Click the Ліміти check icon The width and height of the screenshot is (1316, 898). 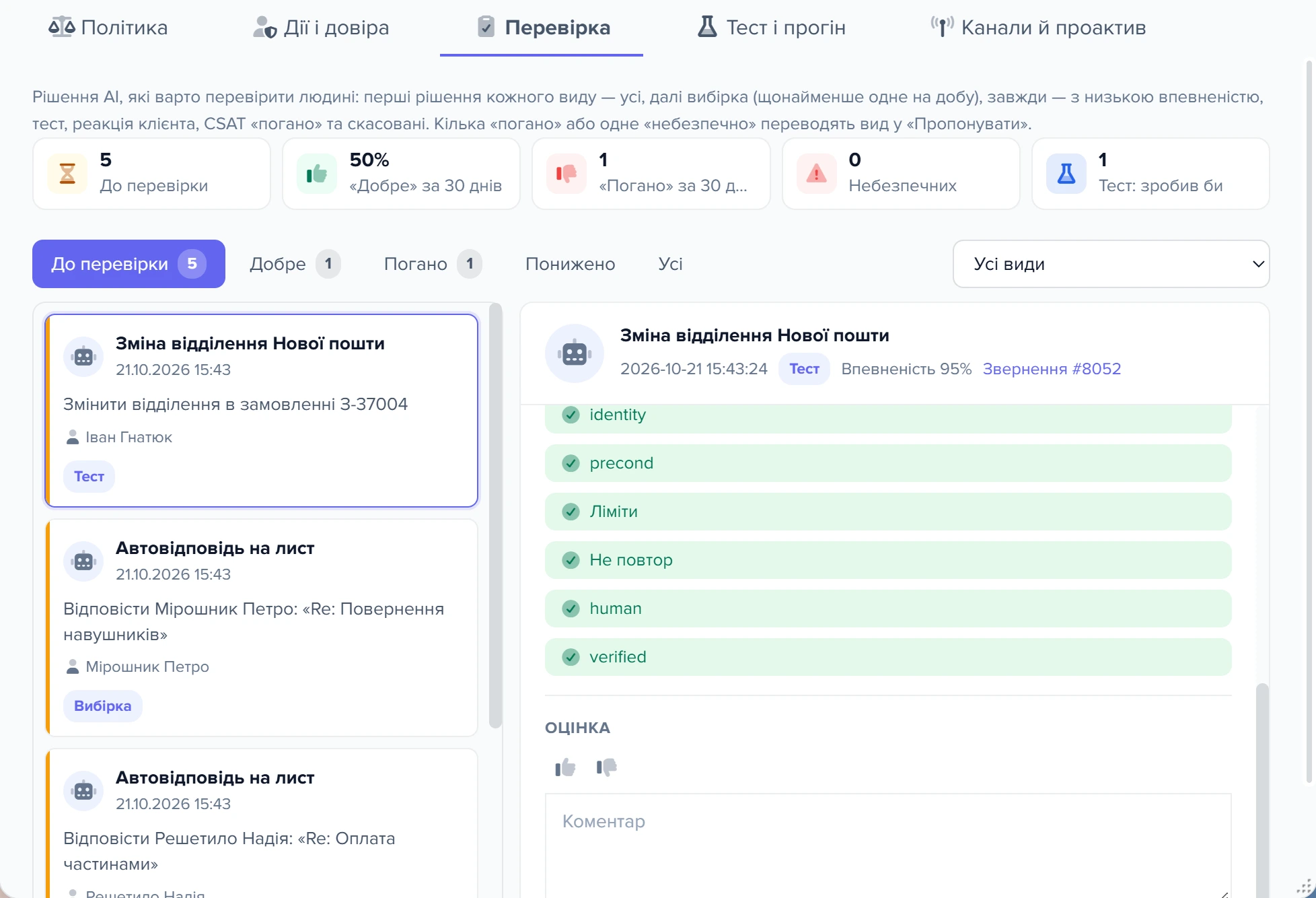coord(571,512)
